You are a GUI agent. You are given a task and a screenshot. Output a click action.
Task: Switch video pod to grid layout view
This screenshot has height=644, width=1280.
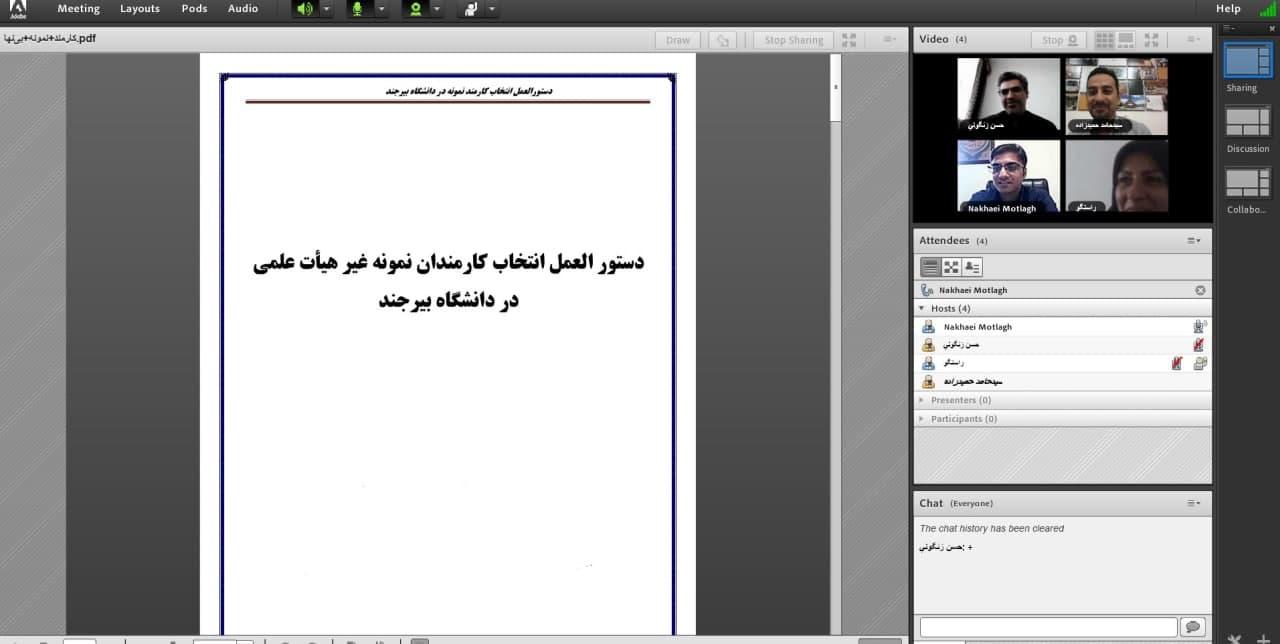tap(1104, 40)
